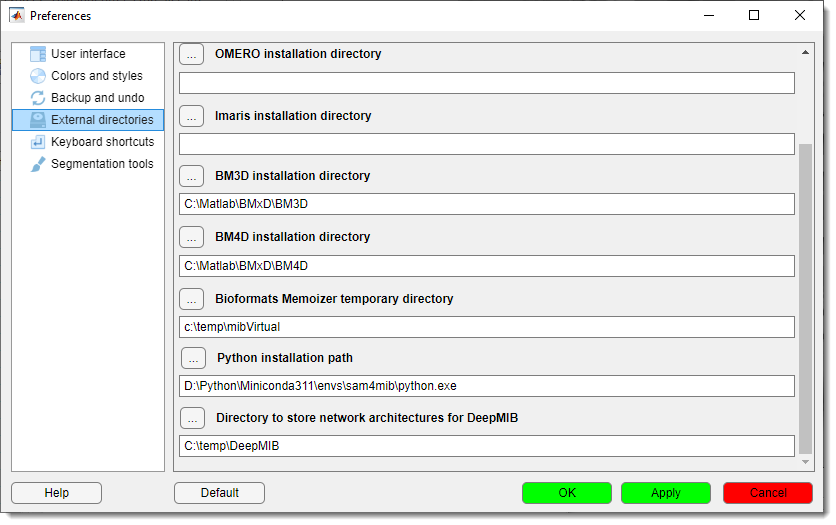
Task: Click the User interface icon in sidebar
Action: pos(38,54)
